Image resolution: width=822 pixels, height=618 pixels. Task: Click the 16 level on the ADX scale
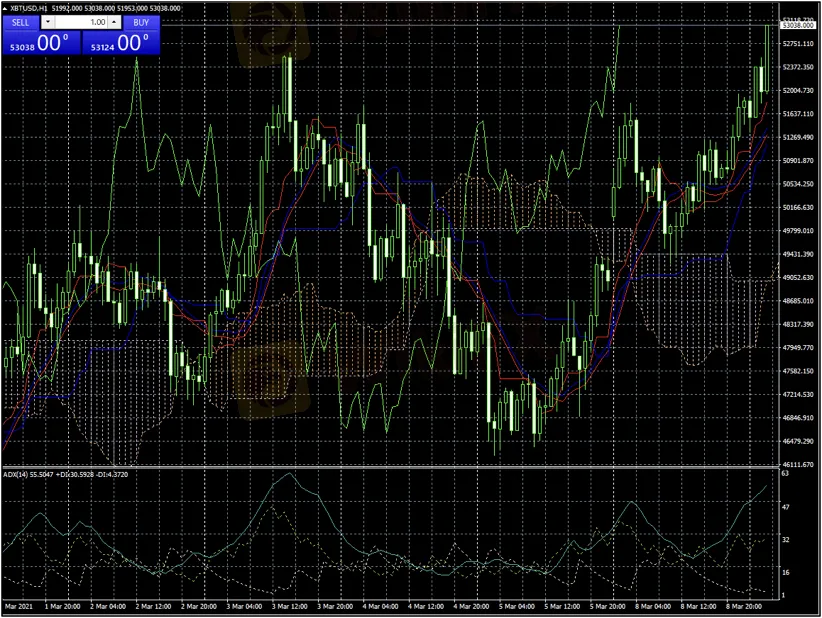786,572
